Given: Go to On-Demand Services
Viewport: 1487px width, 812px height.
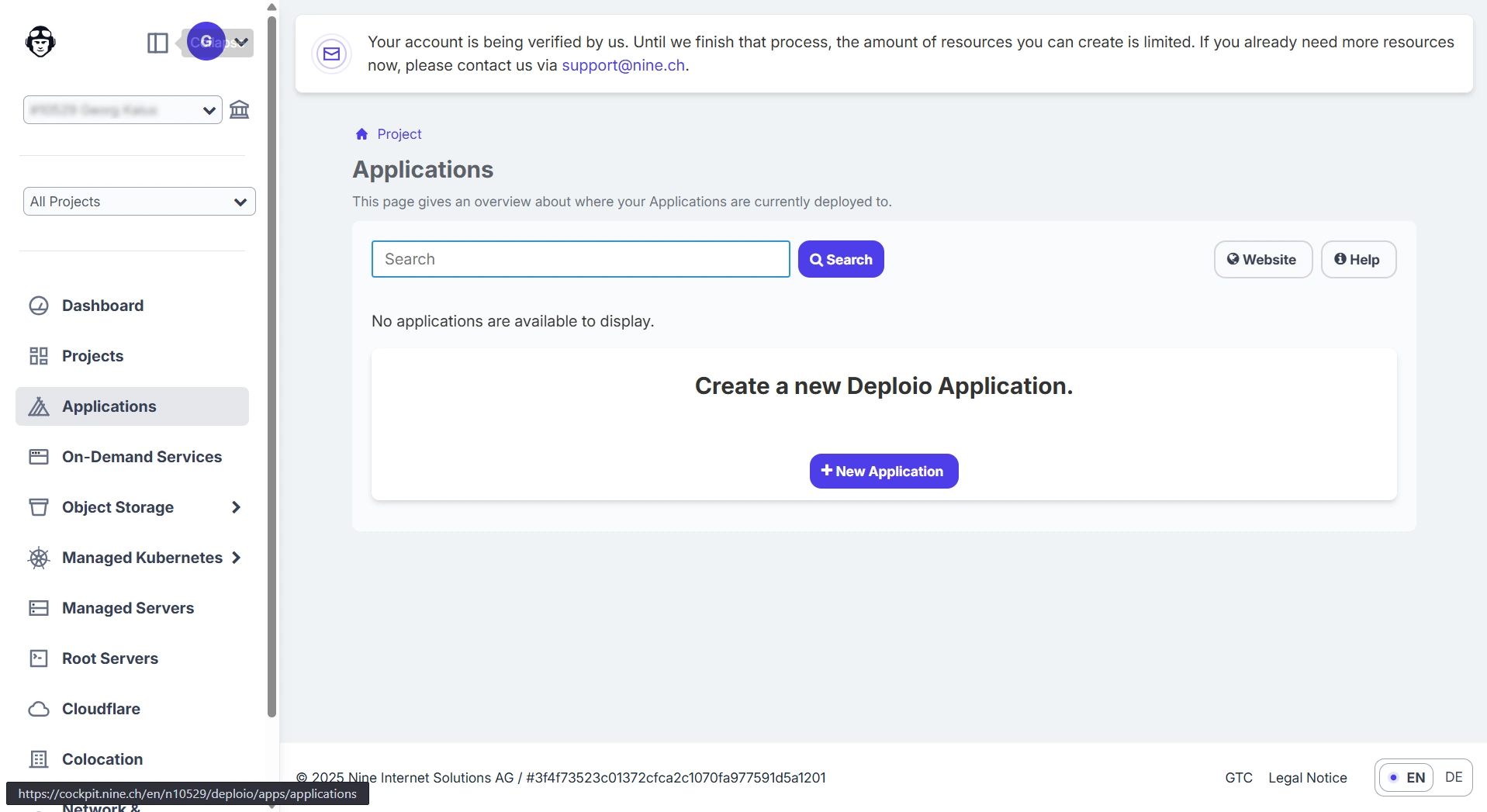Looking at the screenshot, I should click(141, 457).
